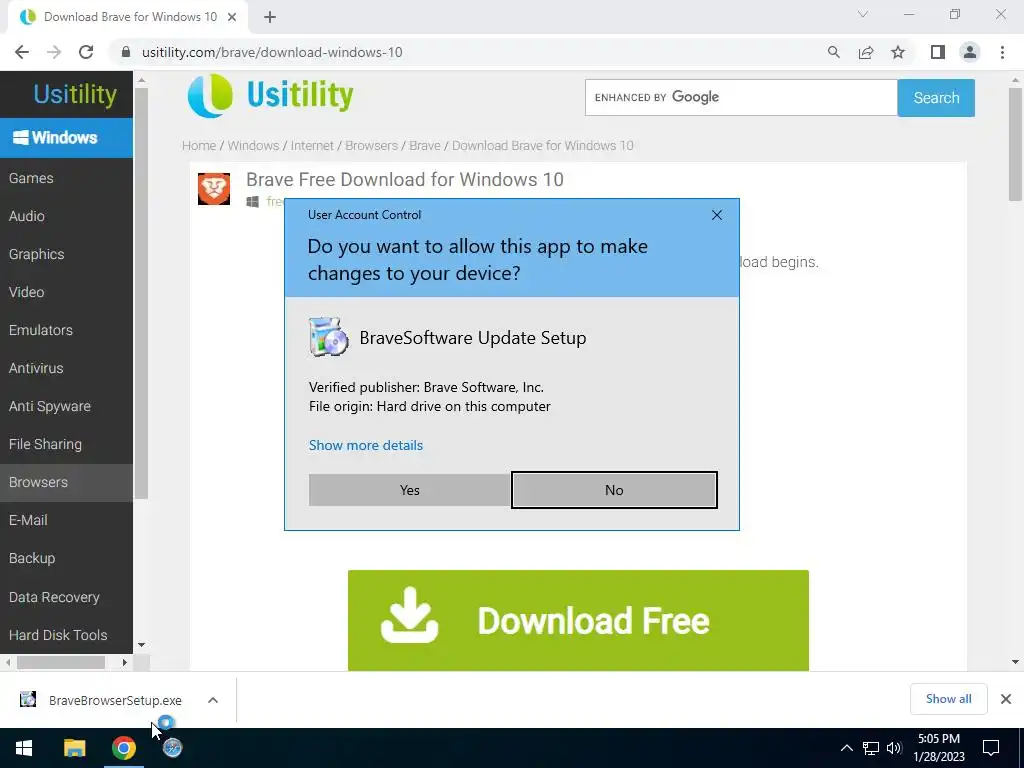The image size is (1024, 768).
Task: Open Browsers breadcrumb link
Action: [372, 146]
